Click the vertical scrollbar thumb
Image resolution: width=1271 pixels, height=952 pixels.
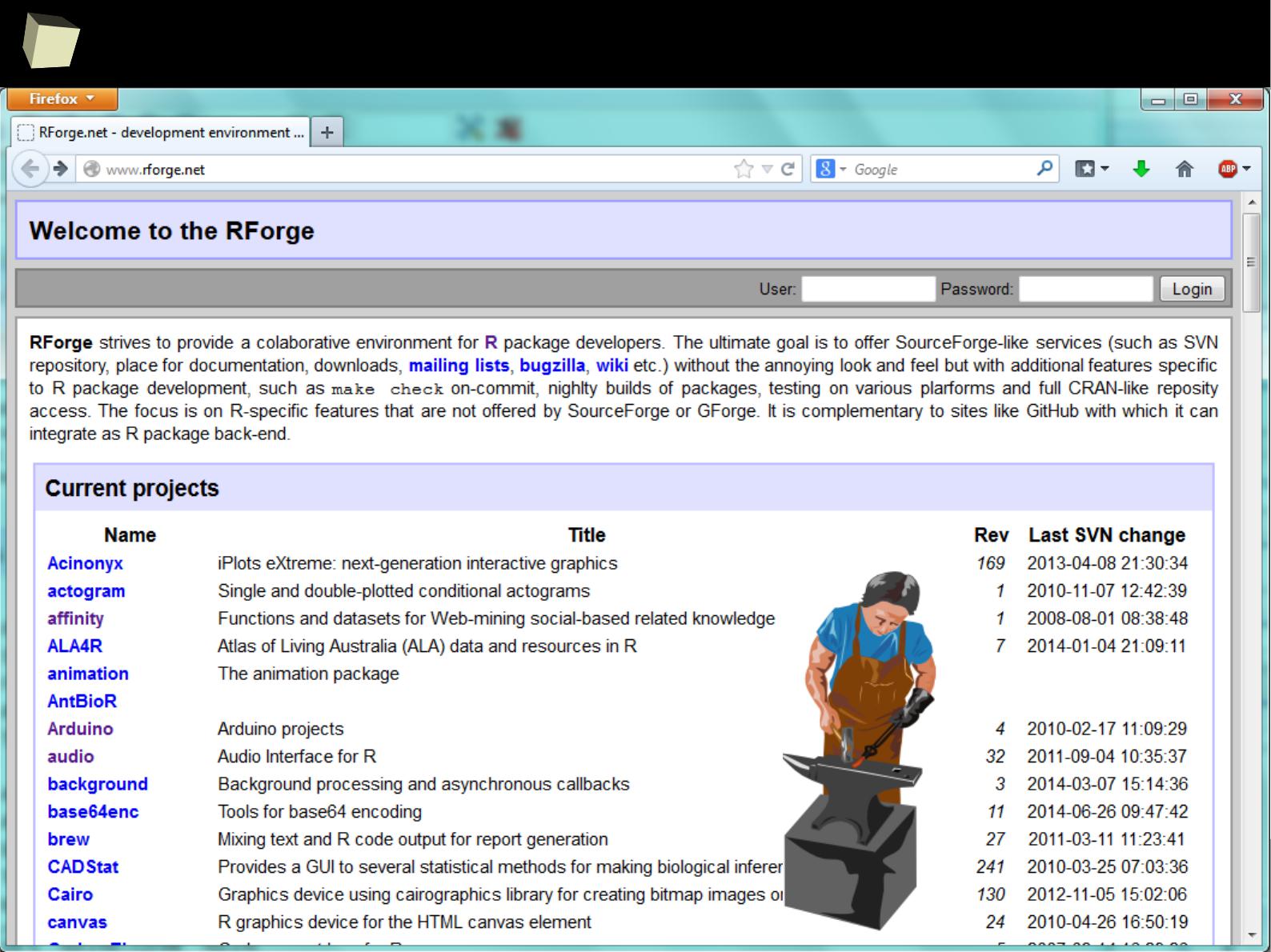pyautogui.click(x=1251, y=262)
